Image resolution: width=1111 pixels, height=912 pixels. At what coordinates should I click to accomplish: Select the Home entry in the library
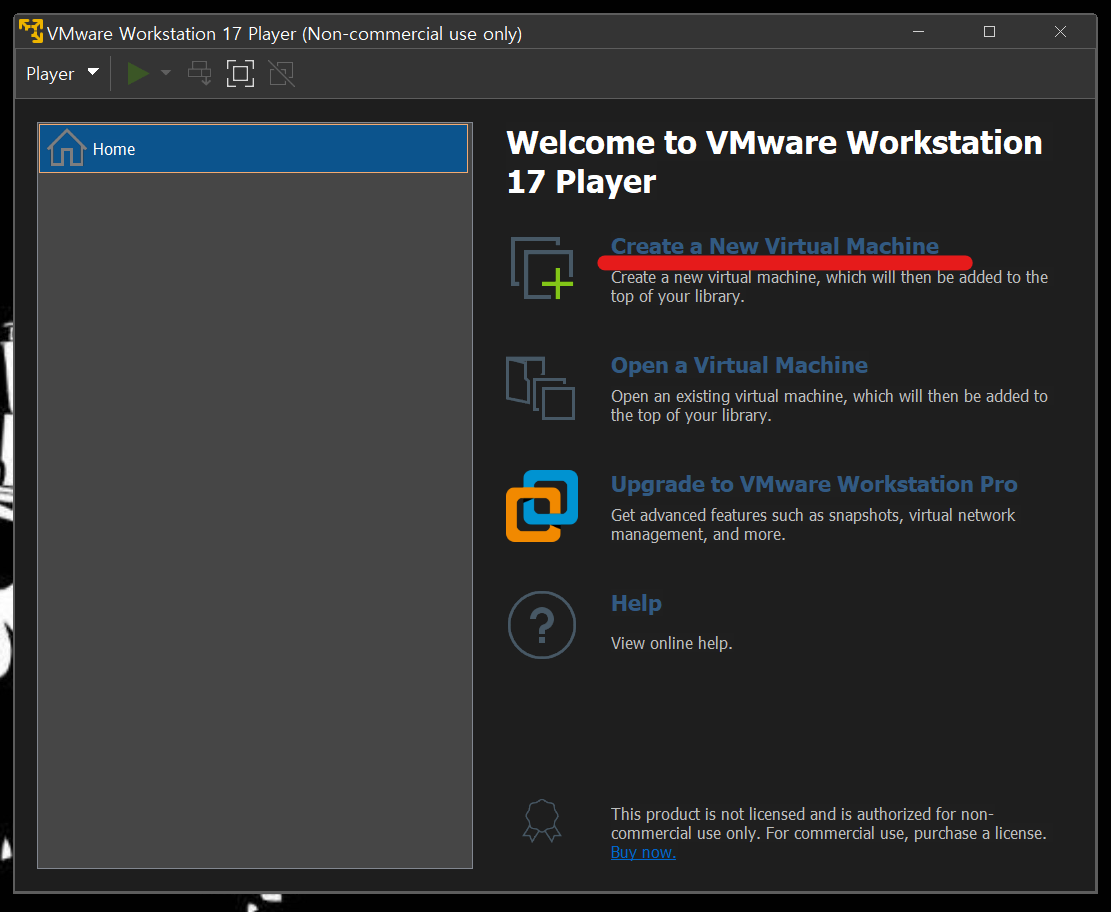tap(253, 149)
